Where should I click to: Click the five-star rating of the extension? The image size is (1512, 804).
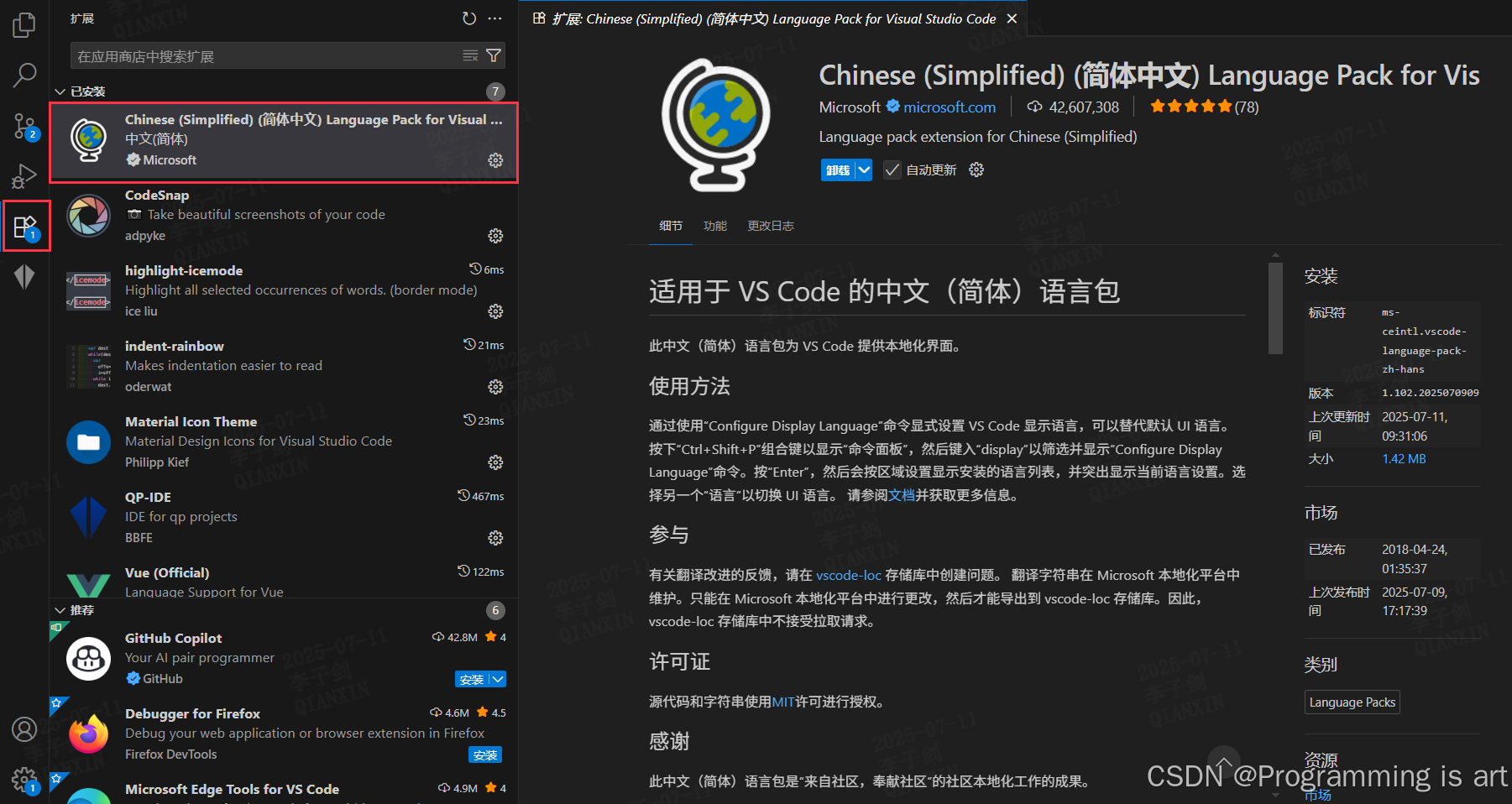[x=1190, y=107]
